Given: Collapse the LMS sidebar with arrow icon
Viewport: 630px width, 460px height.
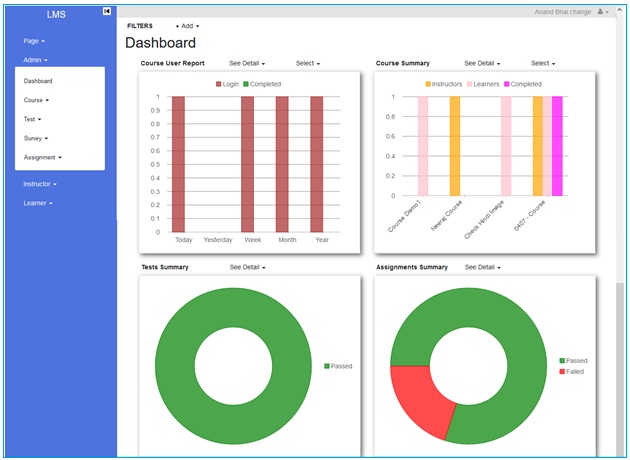Looking at the screenshot, I should click(107, 11).
